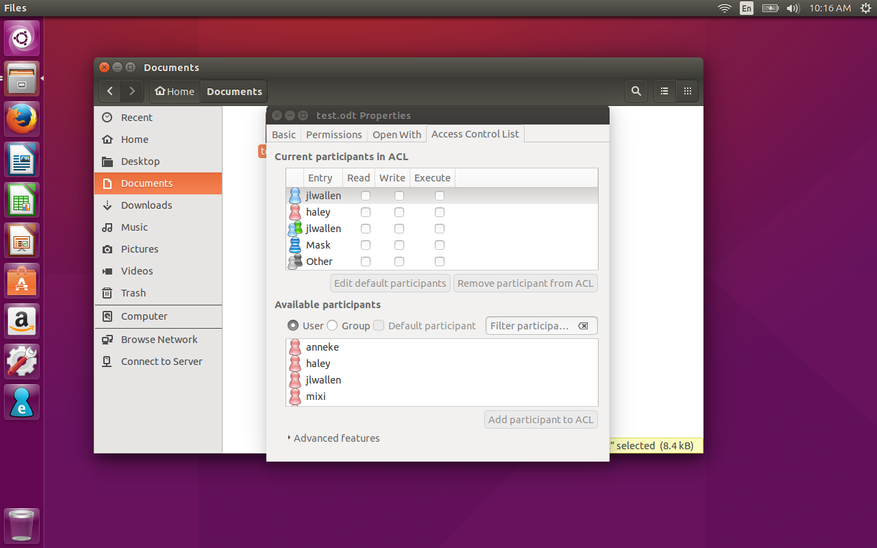
Task: Click the clock showing 10:16 AM
Action: (x=830, y=8)
